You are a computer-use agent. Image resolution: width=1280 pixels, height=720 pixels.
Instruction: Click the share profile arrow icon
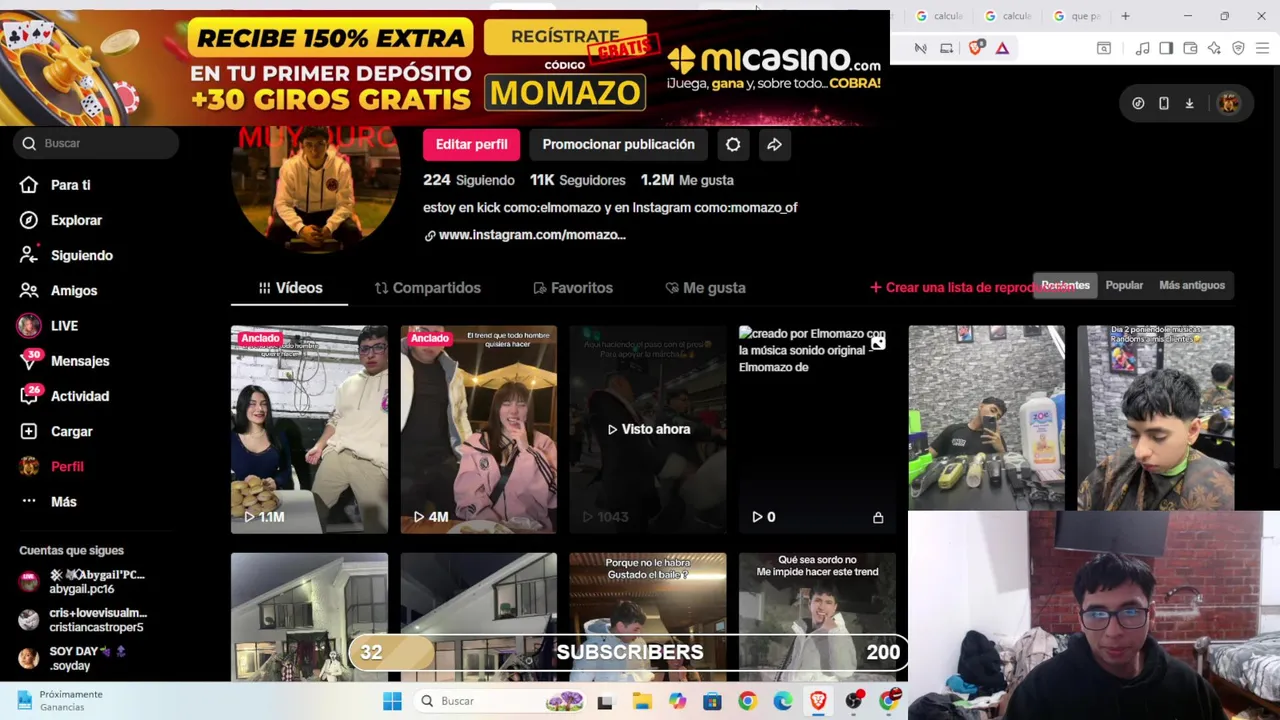pyautogui.click(x=774, y=144)
